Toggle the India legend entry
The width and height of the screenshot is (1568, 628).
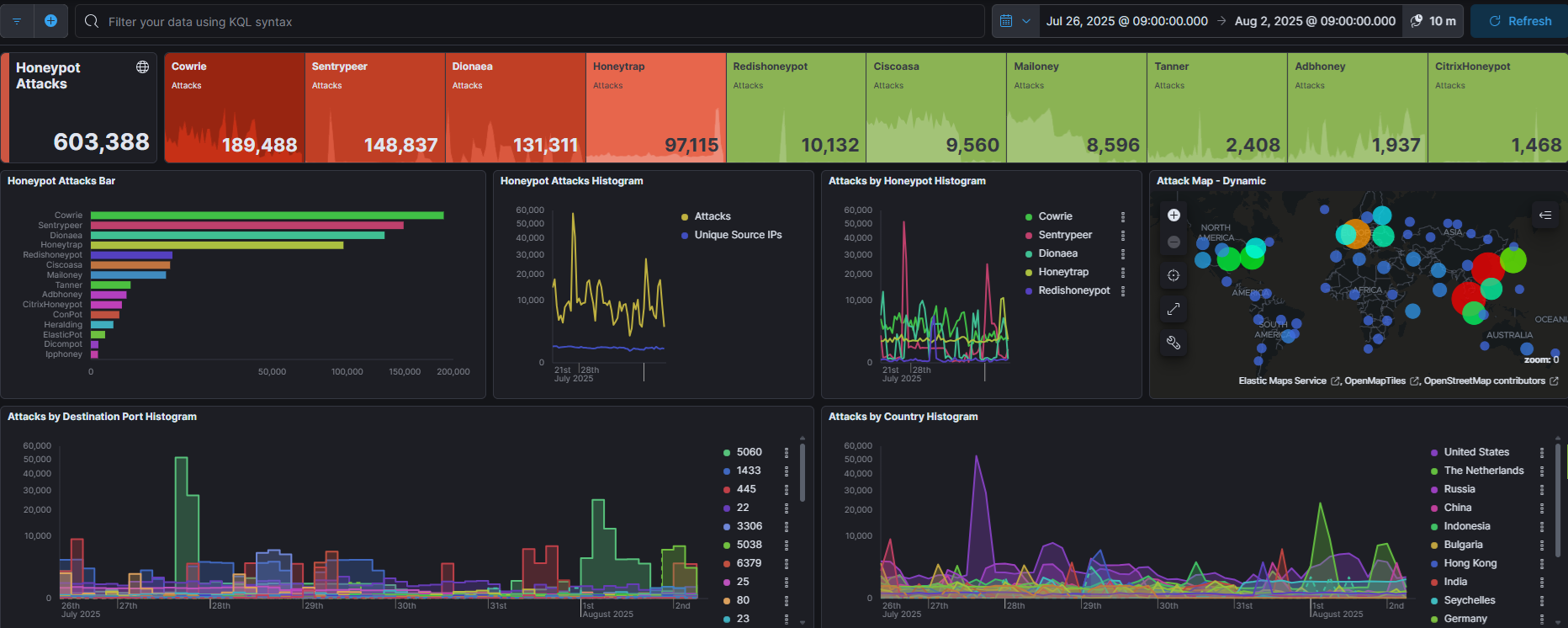point(1455,582)
